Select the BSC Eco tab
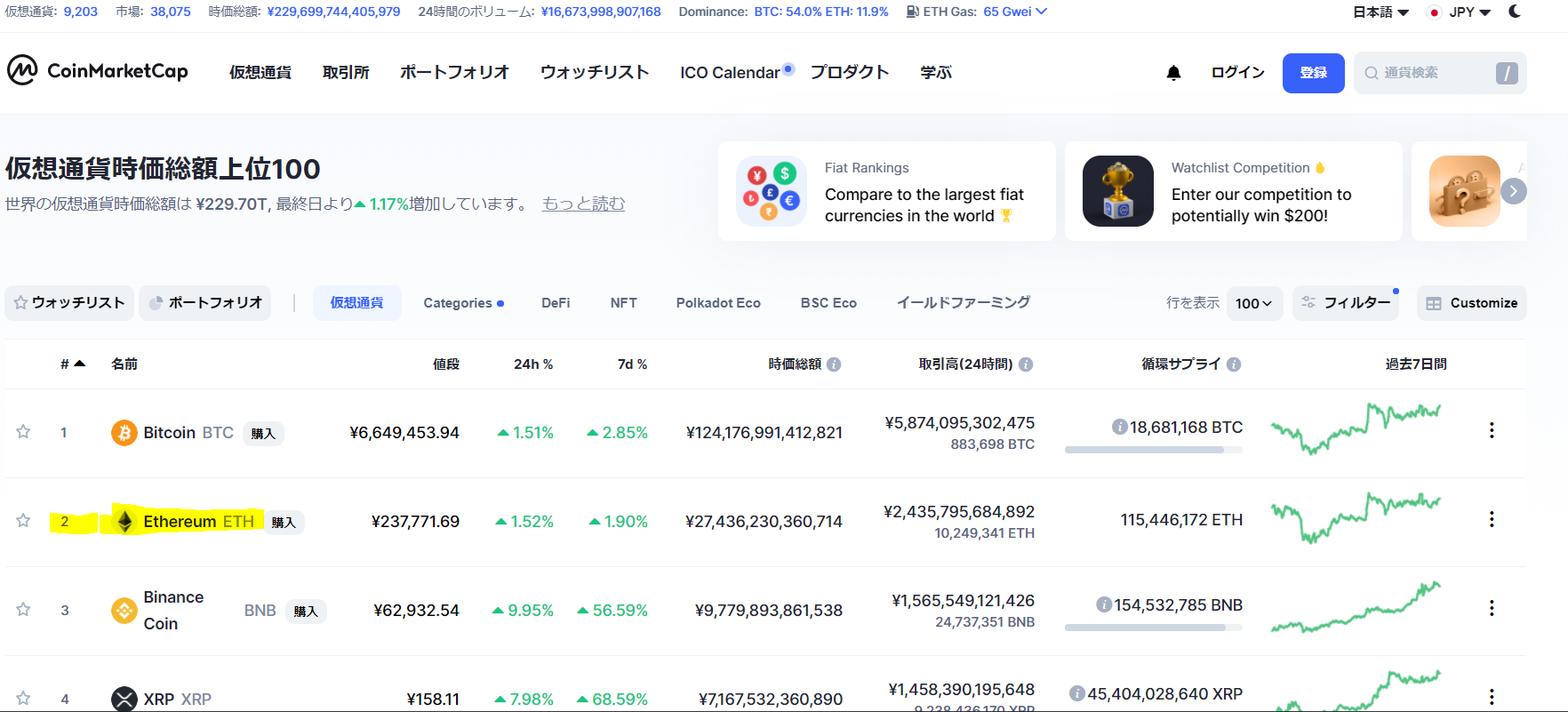 click(828, 303)
